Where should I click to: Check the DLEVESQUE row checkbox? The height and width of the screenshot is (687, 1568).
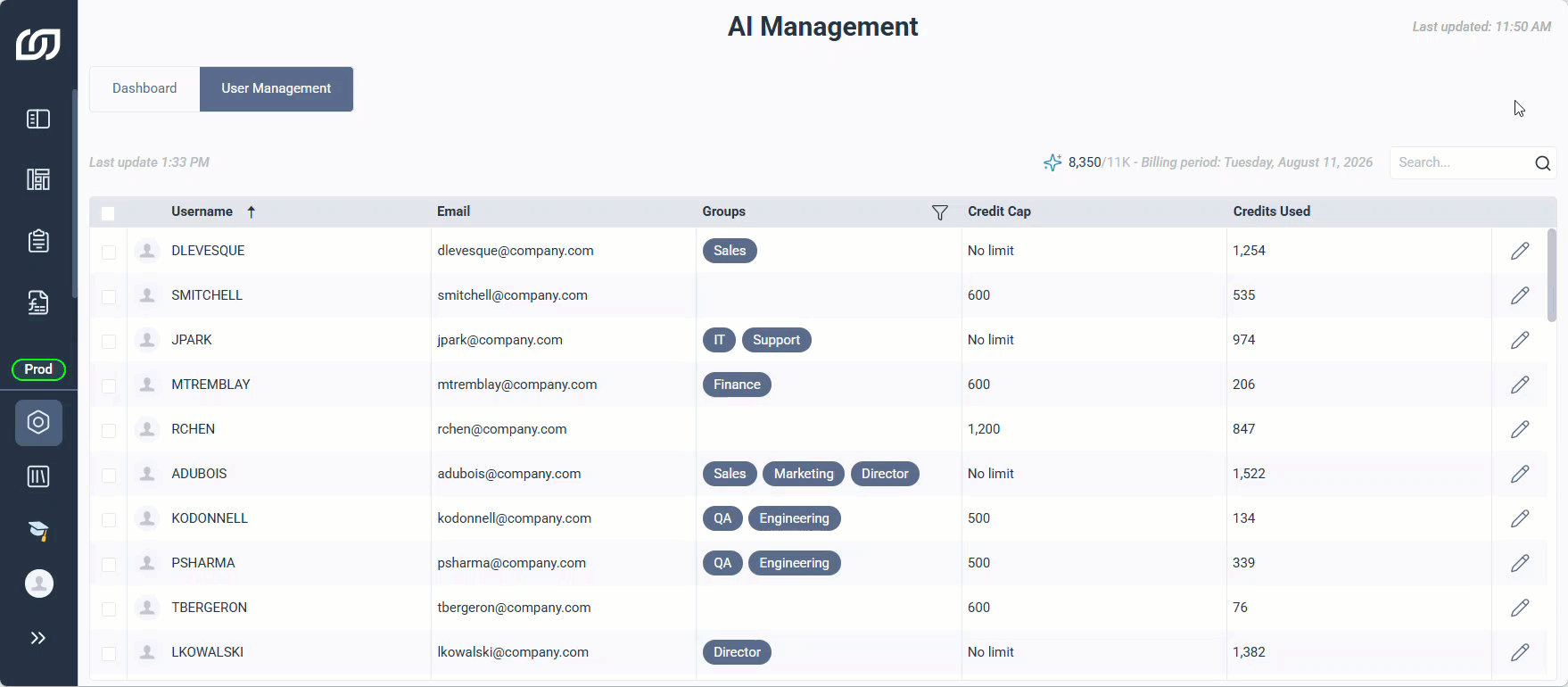pyautogui.click(x=109, y=252)
